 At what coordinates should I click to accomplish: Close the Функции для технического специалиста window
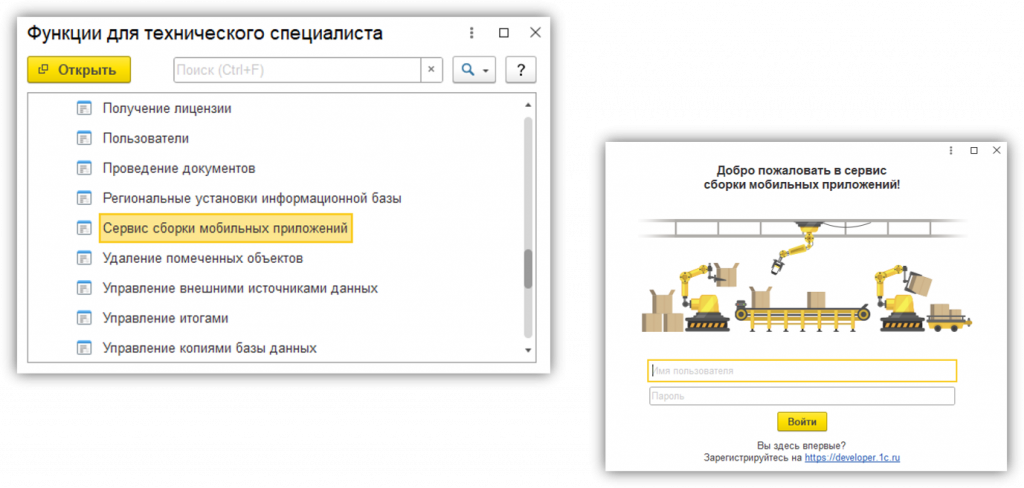535,33
